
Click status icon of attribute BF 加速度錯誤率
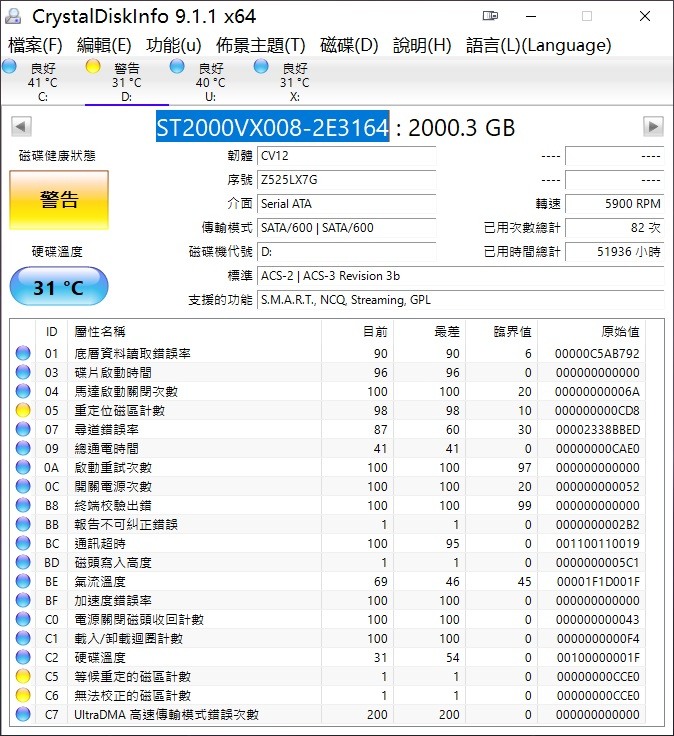(x=23, y=600)
